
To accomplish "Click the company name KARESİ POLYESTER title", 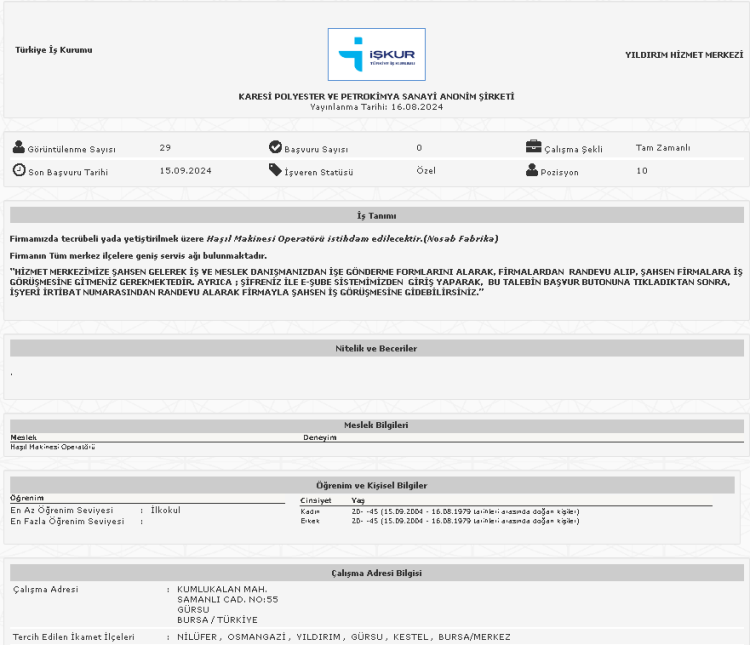I will click(376, 96).
